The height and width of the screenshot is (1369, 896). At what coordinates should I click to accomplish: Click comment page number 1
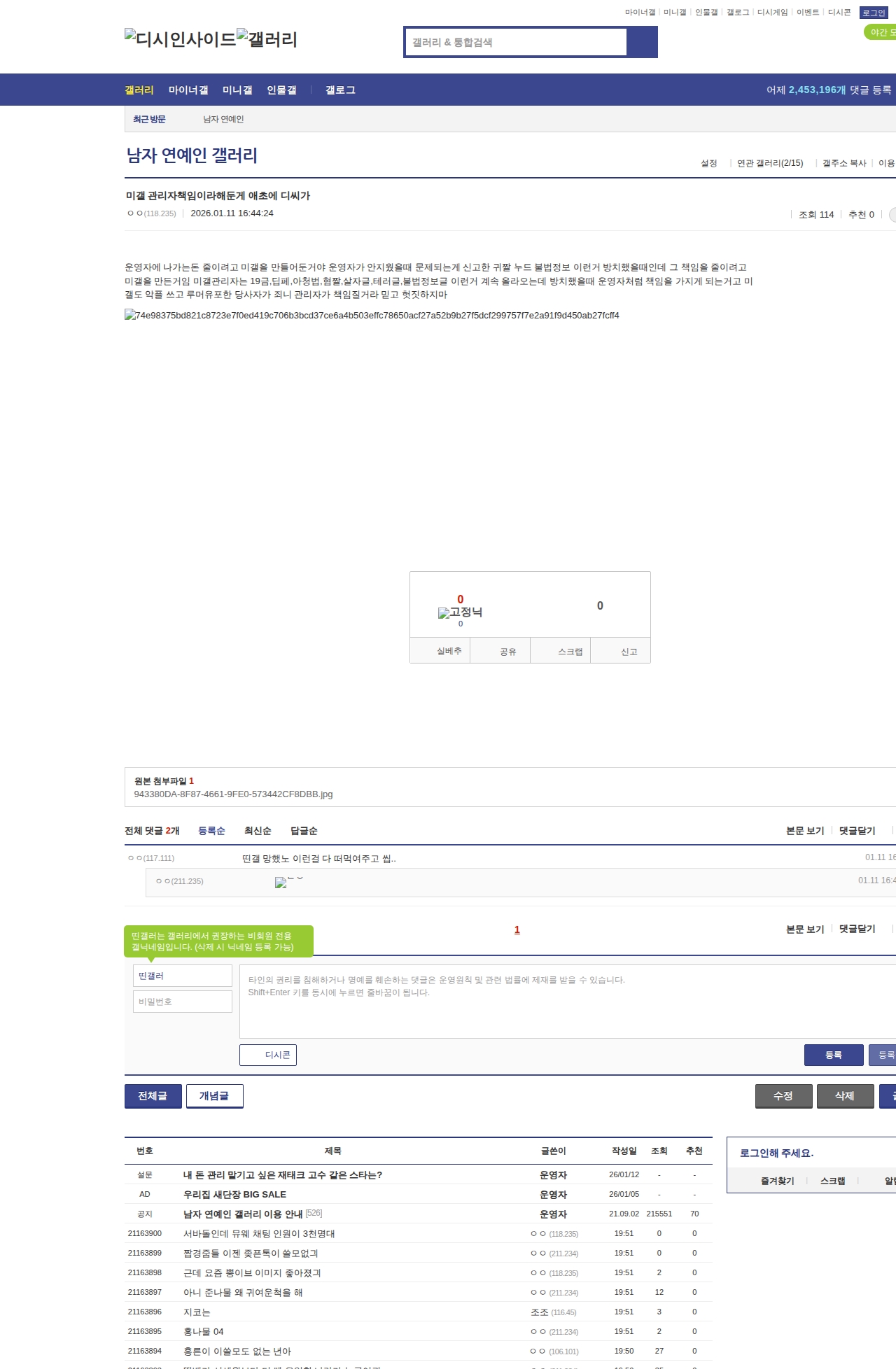point(517,929)
